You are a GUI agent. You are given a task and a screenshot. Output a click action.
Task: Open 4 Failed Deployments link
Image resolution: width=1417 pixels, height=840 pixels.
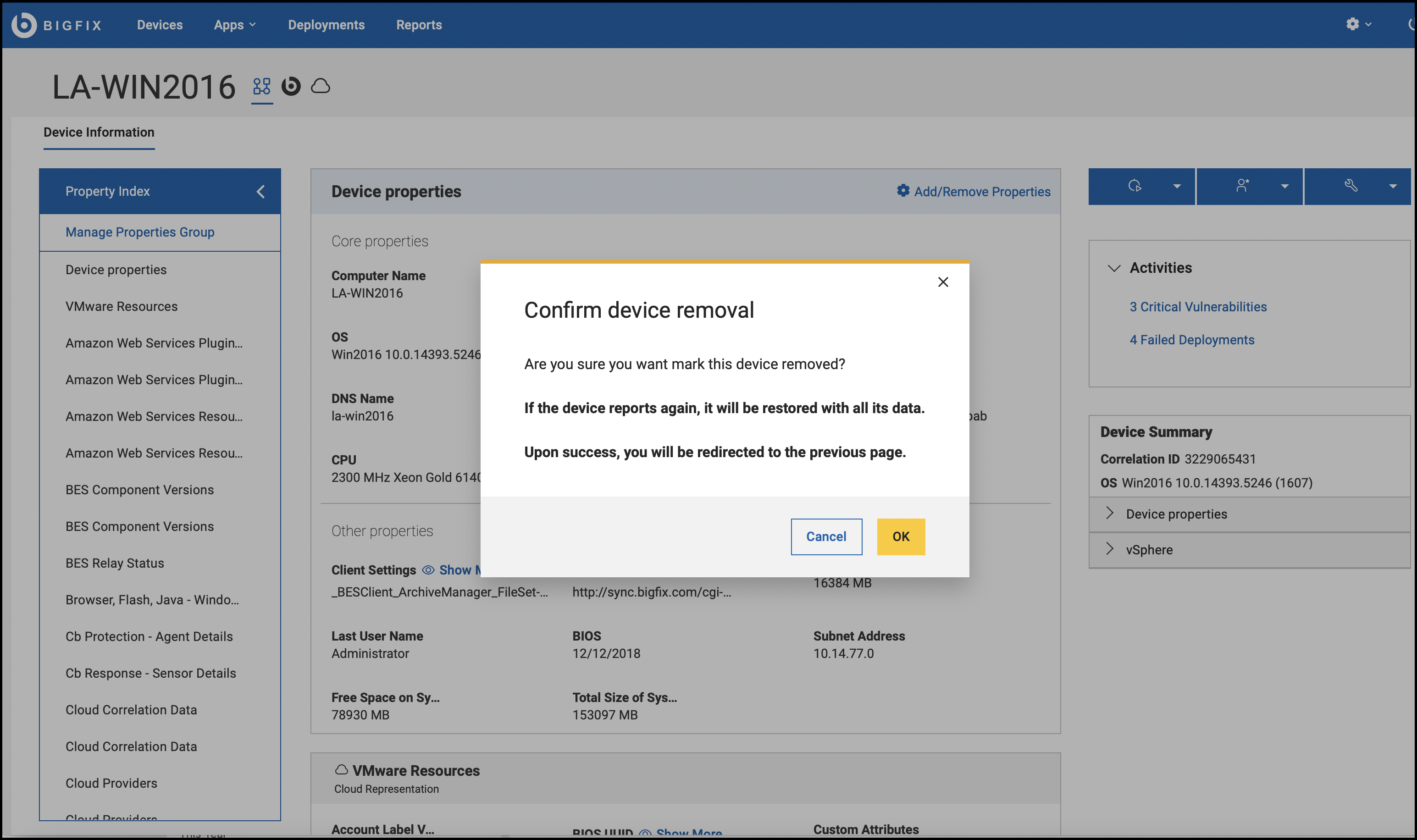click(x=1192, y=340)
